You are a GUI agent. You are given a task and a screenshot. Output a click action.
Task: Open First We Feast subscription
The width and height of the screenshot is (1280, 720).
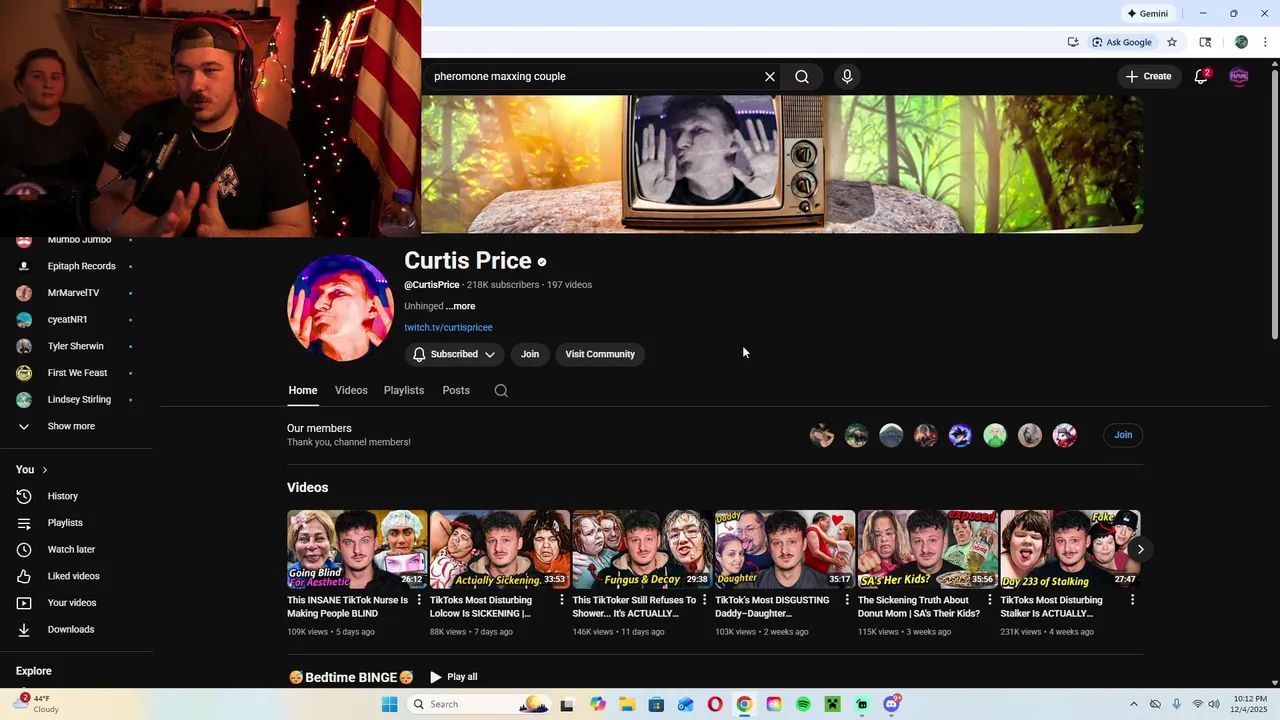pyautogui.click(x=77, y=373)
